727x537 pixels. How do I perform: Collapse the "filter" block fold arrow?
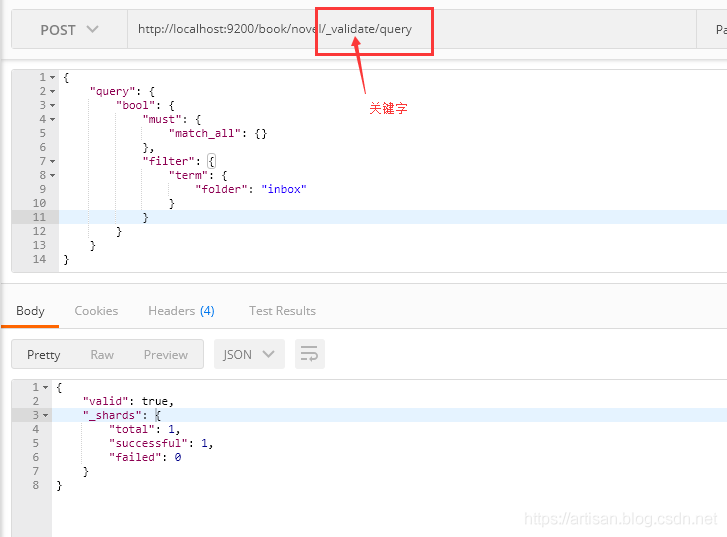pyautogui.click(x=52, y=162)
